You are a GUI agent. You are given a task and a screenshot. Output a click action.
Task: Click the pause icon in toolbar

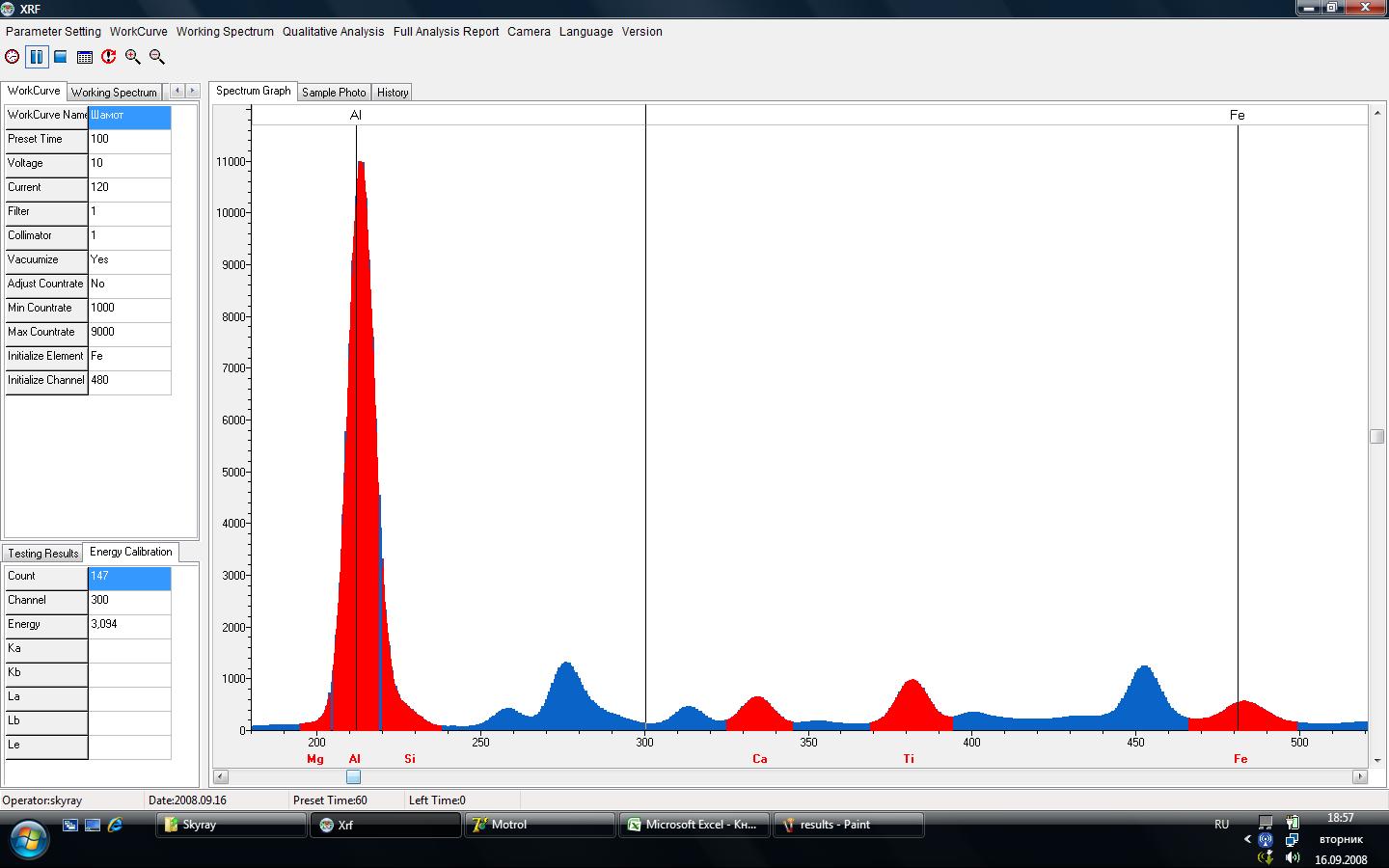[x=37, y=57]
